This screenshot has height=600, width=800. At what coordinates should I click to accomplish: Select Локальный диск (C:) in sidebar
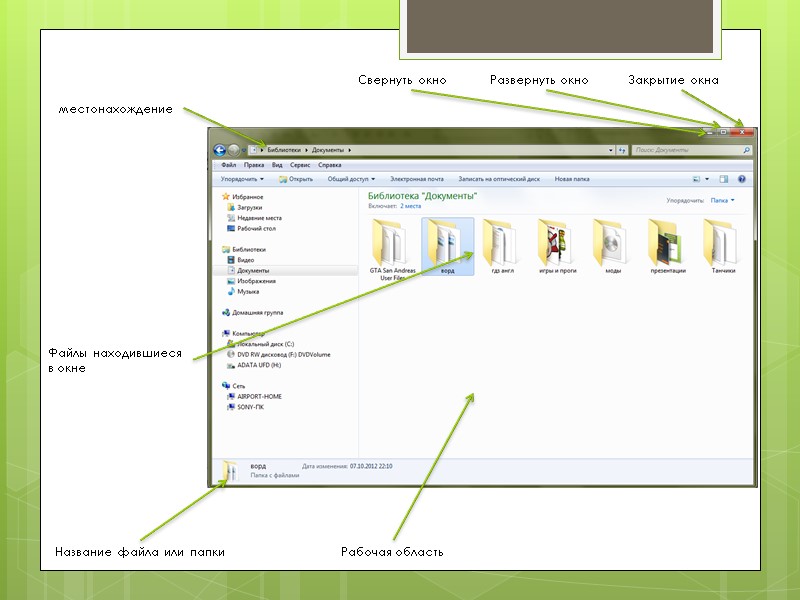[x=260, y=344]
